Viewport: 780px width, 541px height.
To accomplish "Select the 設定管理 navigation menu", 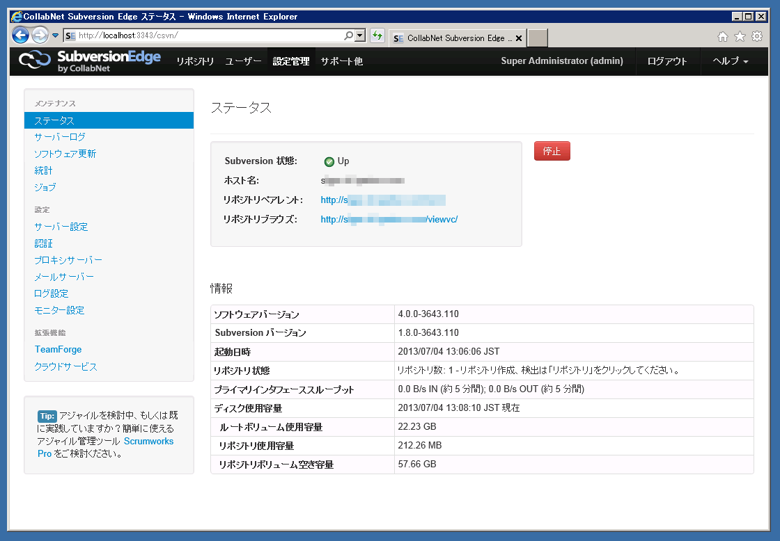I will click(291, 61).
